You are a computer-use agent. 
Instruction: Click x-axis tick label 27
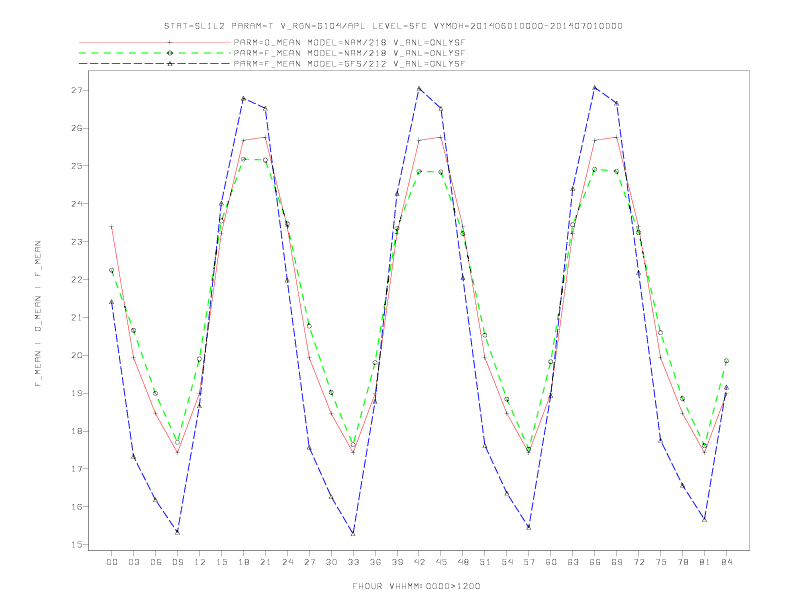[309, 562]
